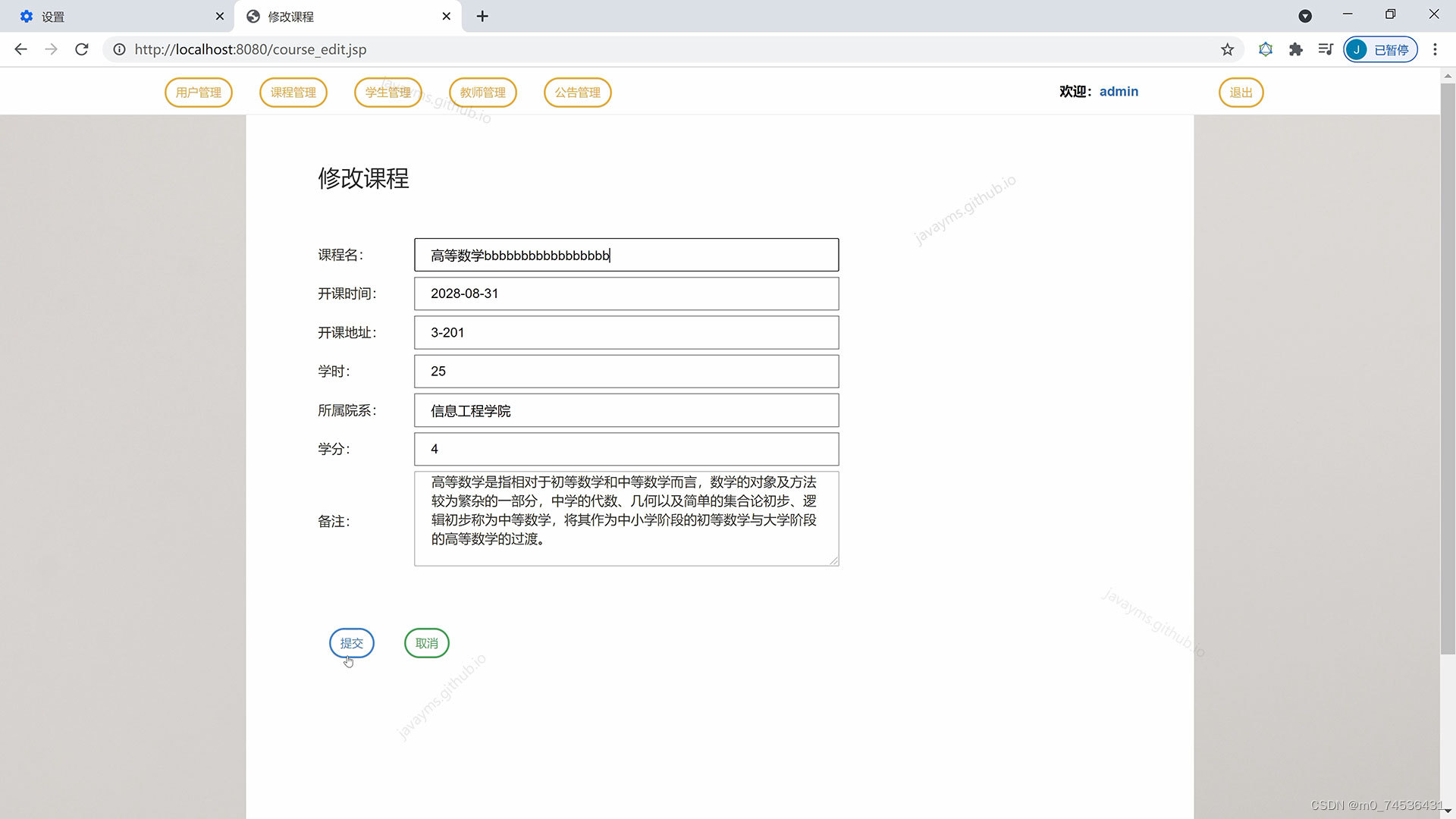Select the 修改课程 browser tab

click(348, 16)
